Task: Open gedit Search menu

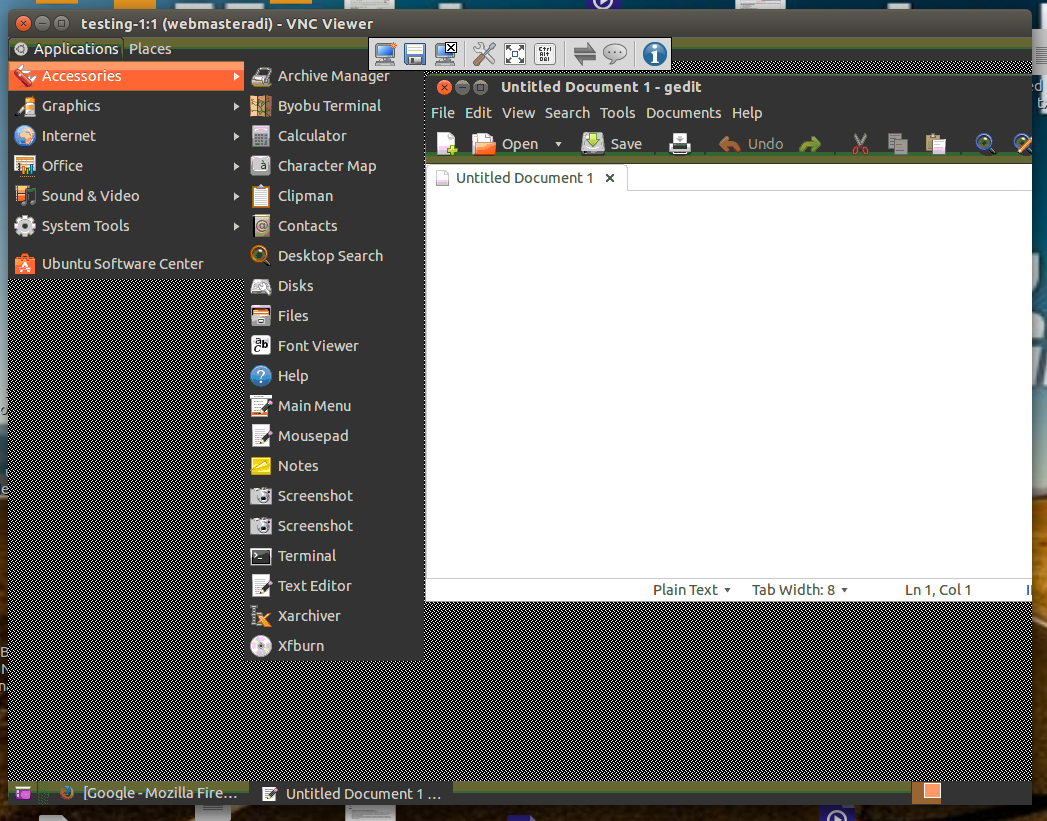Action: point(567,113)
